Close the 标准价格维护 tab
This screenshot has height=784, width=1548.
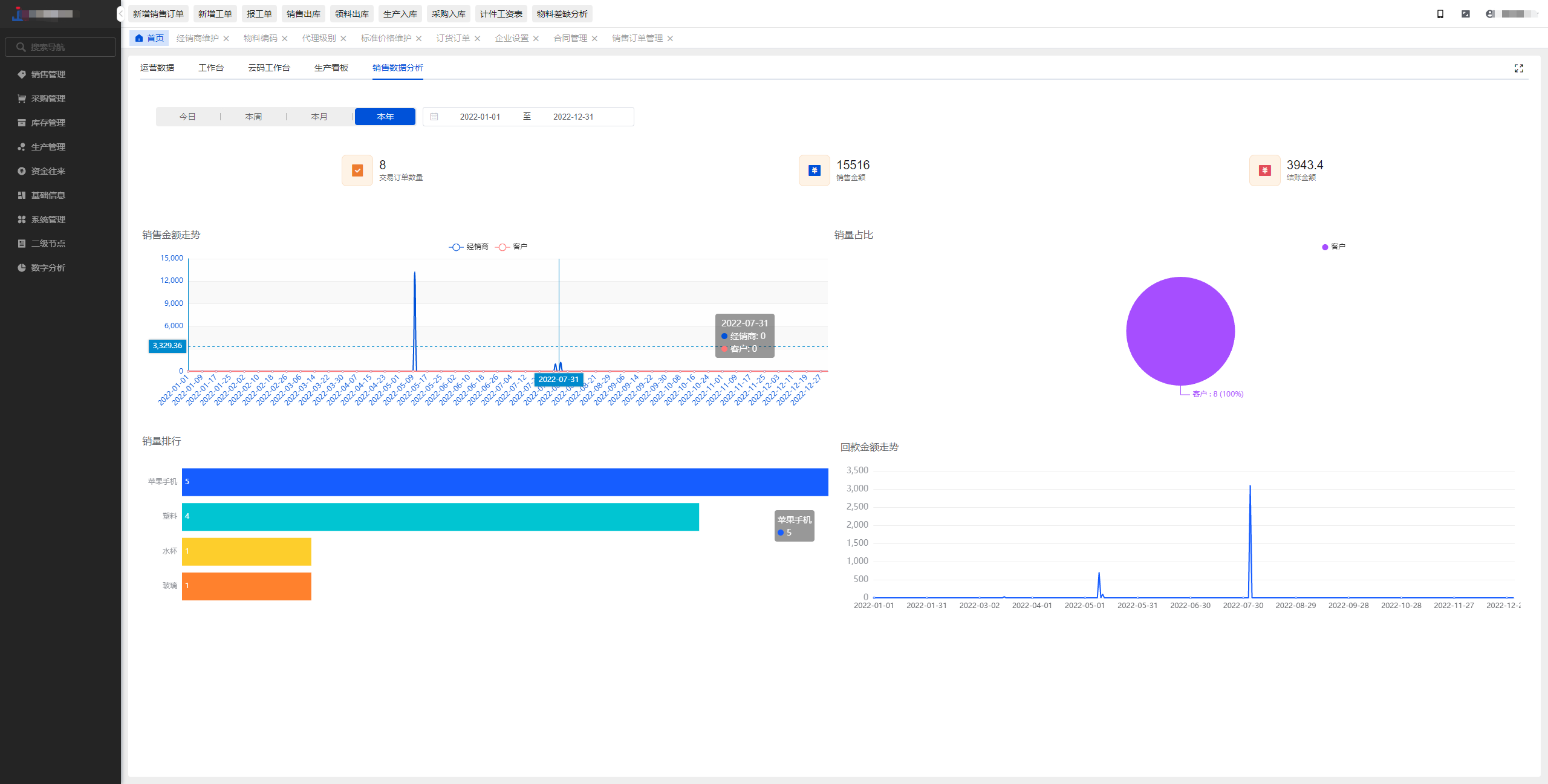tap(419, 39)
